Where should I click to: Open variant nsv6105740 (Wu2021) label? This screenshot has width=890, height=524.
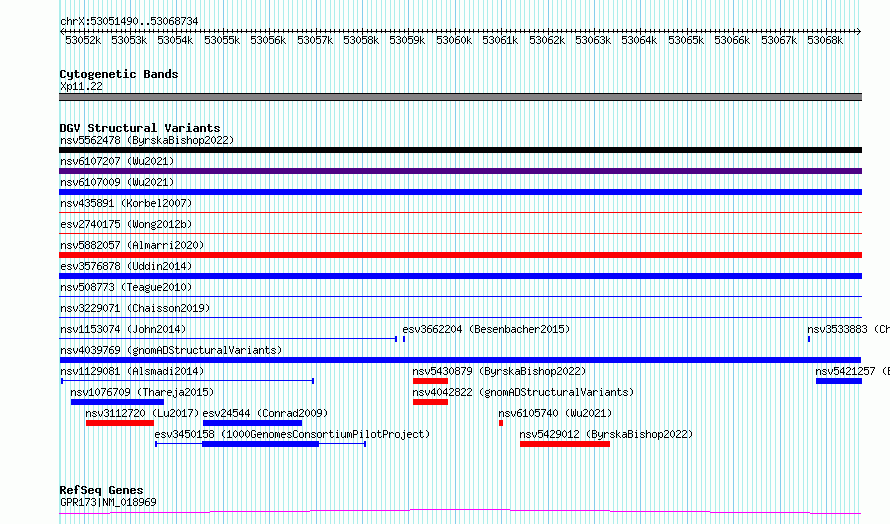555,413
